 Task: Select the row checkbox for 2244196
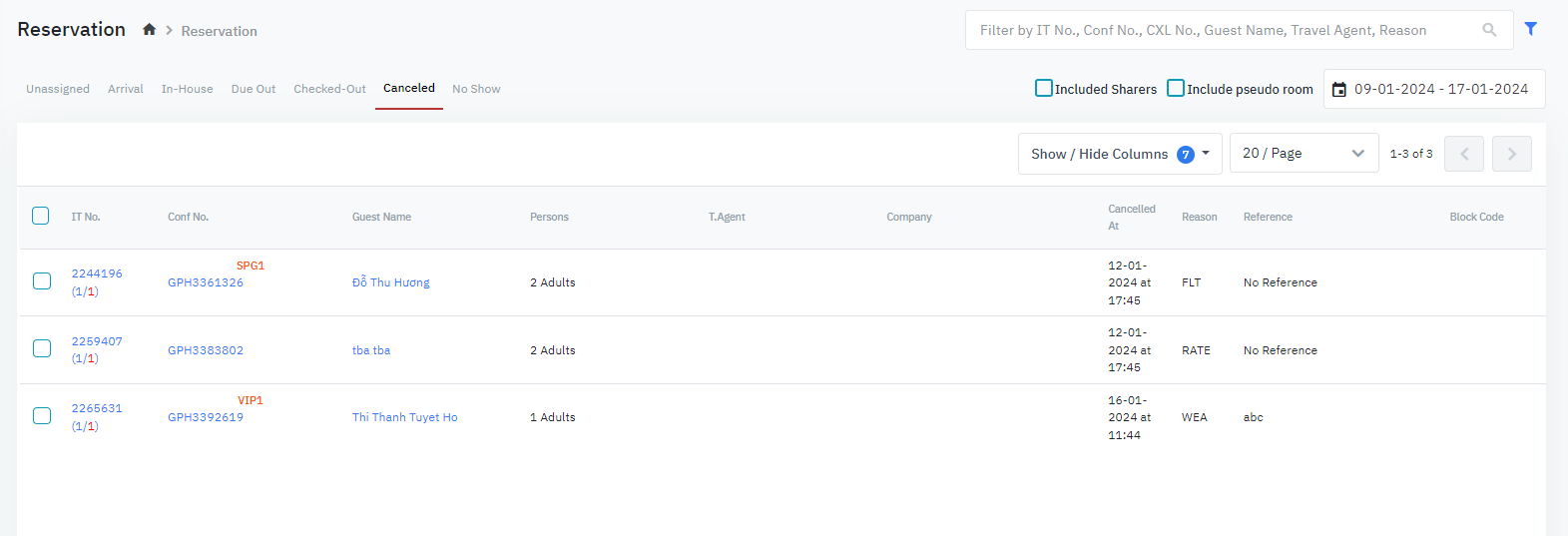[42, 281]
